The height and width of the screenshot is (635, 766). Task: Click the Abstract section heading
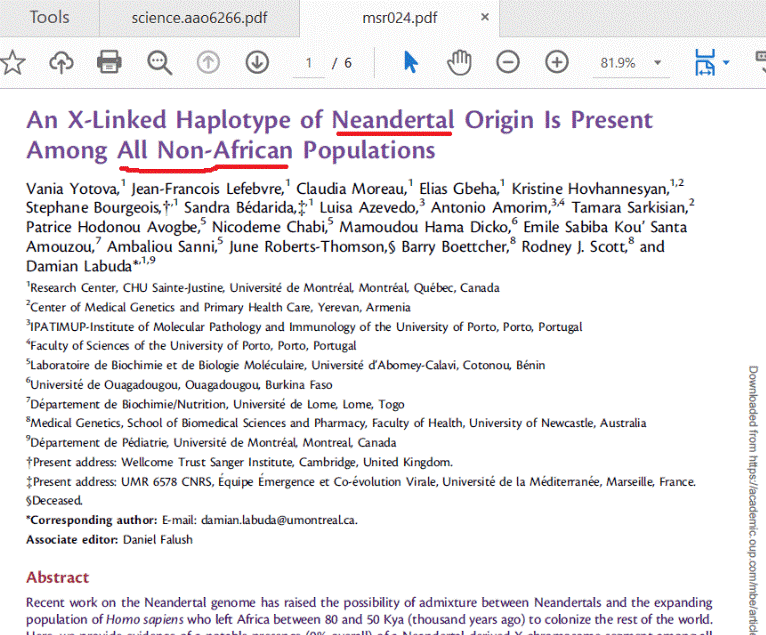tap(57, 577)
